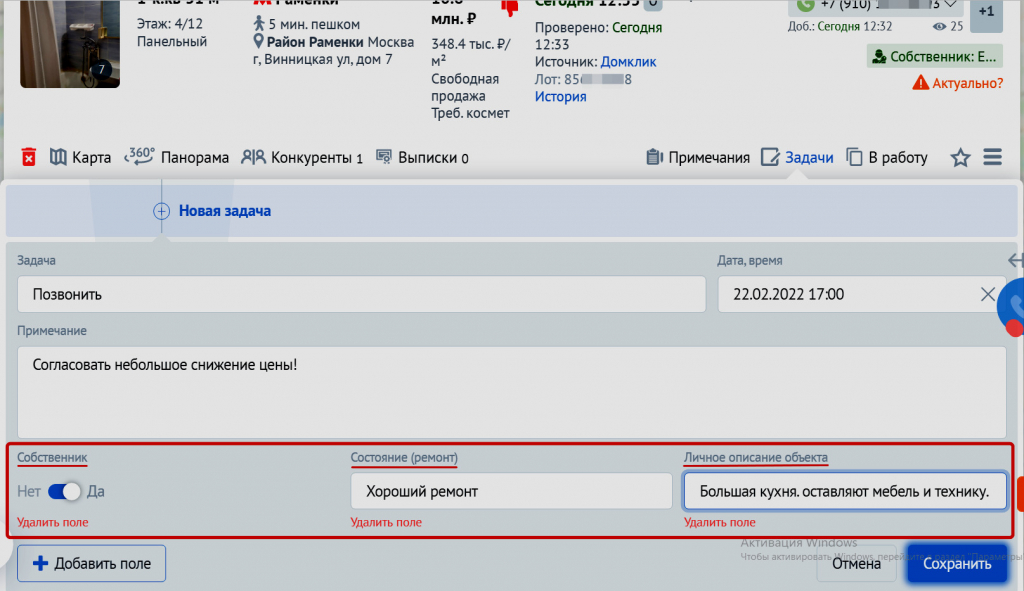Viewport: 1024px width, 591px height.
Task: Open Примечания notes panel
Action: click(697, 157)
